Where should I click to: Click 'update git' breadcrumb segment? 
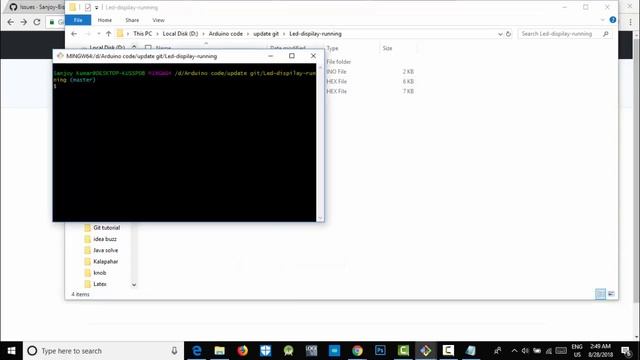pyautogui.click(x=266, y=34)
